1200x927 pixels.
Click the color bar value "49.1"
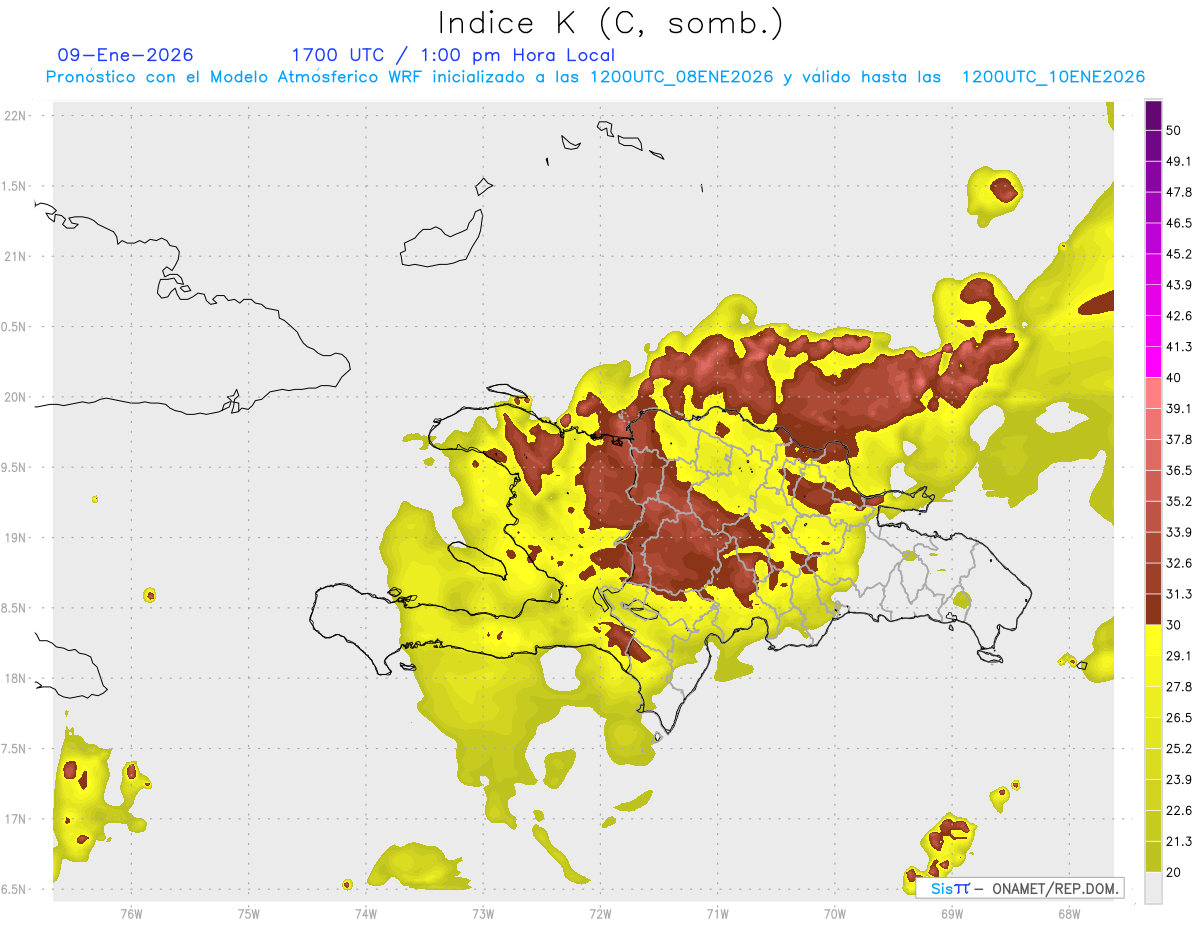[1178, 162]
